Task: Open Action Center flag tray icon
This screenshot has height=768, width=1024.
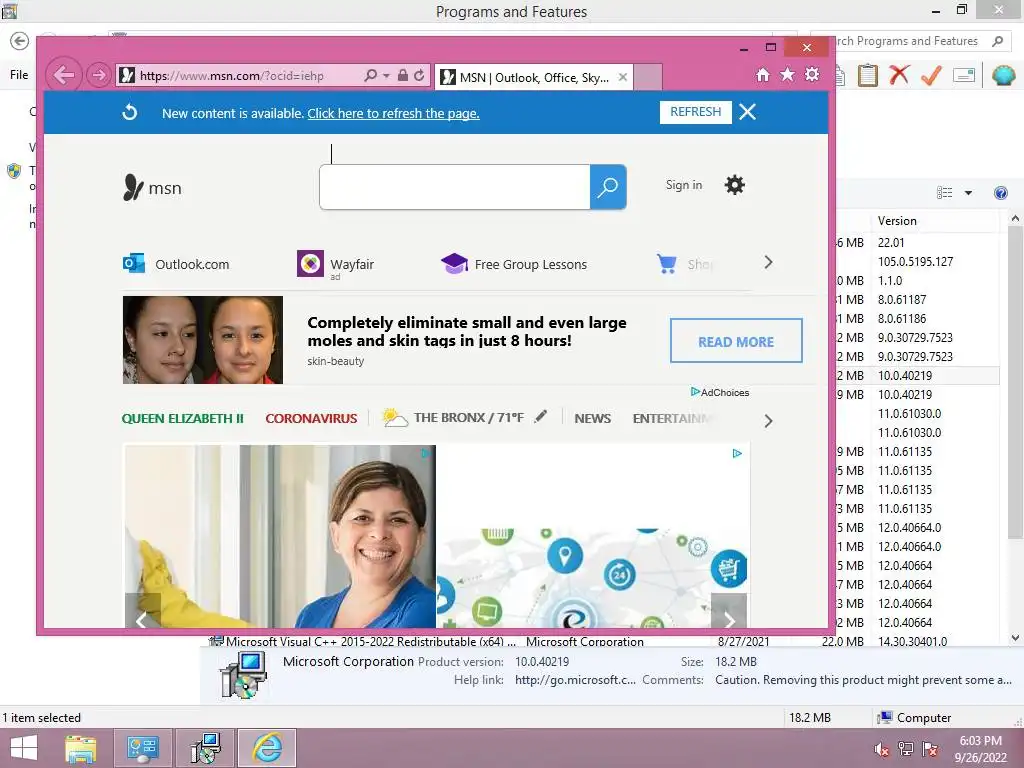Action: [930, 749]
